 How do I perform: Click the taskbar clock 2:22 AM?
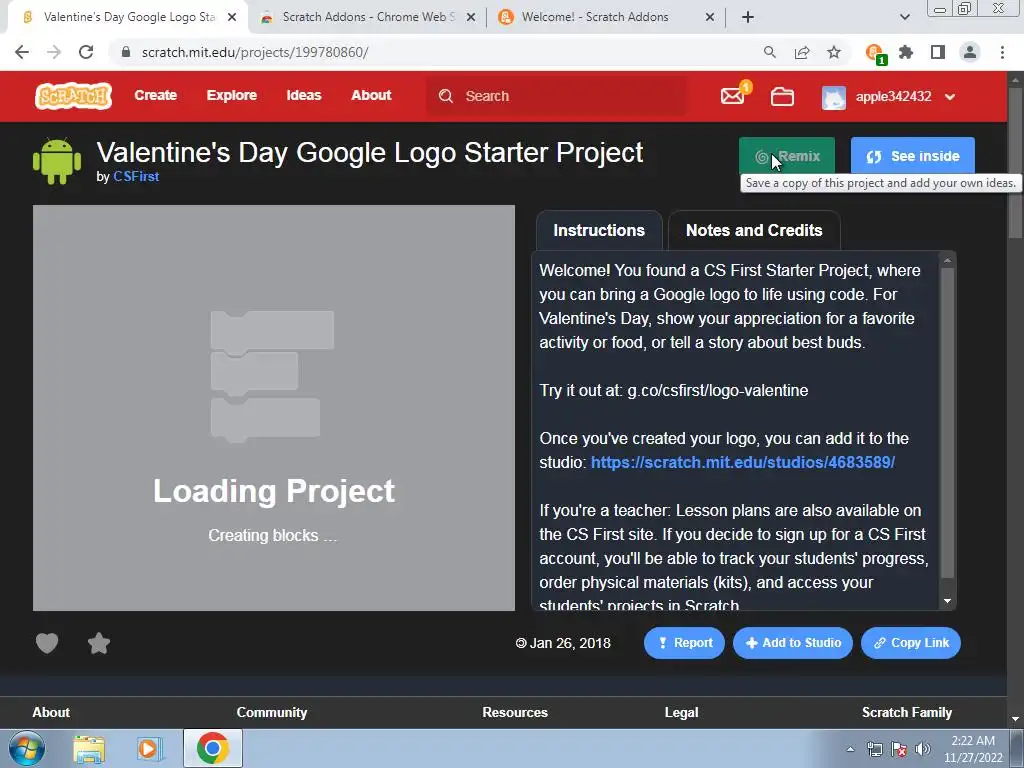[x=973, y=749]
